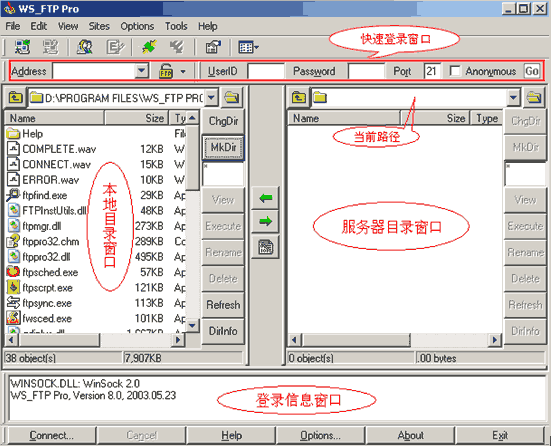Click the local MkDir button
The height and width of the screenshot is (446, 551).
tap(223, 148)
